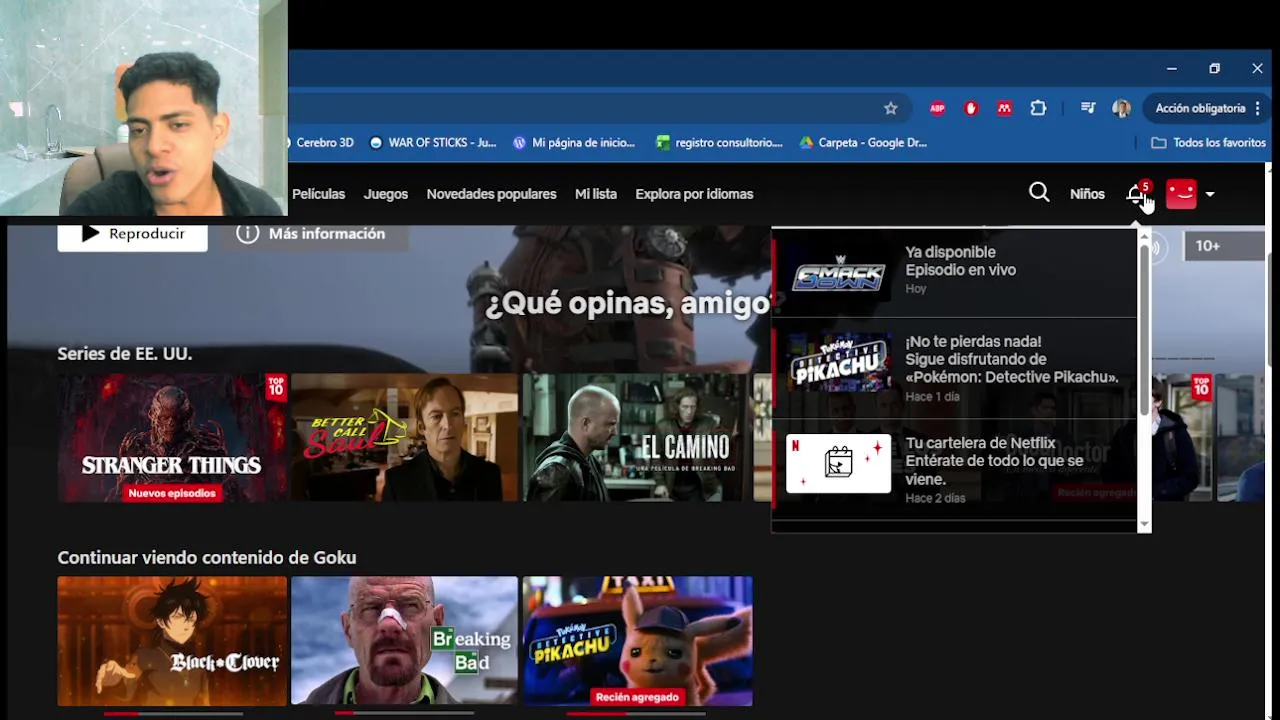Click Continuar viendo contenido de Goku heading
The image size is (1280, 720).
pyautogui.click(x=207, y=558)
